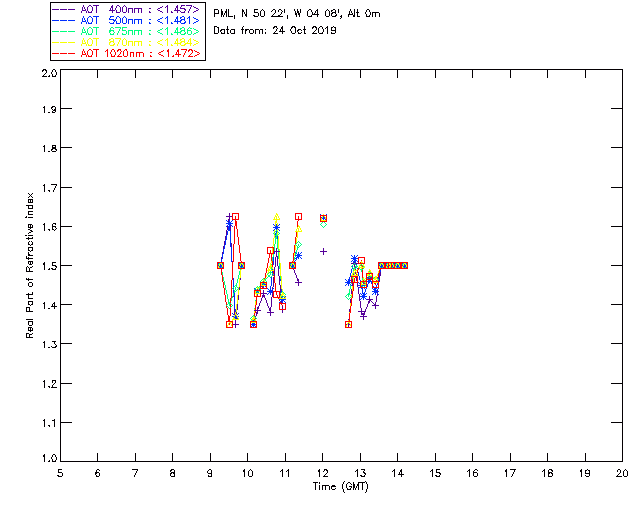Viewport: 640px width, 512px height.
Task: Click the 8 x-axis time label
Action: pos(173,473)
